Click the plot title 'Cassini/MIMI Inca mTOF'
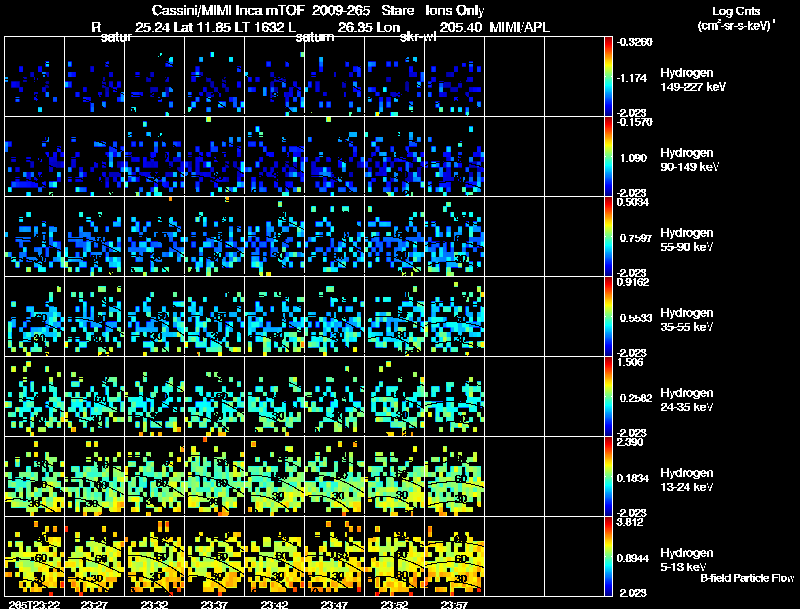 coord(228,11)
